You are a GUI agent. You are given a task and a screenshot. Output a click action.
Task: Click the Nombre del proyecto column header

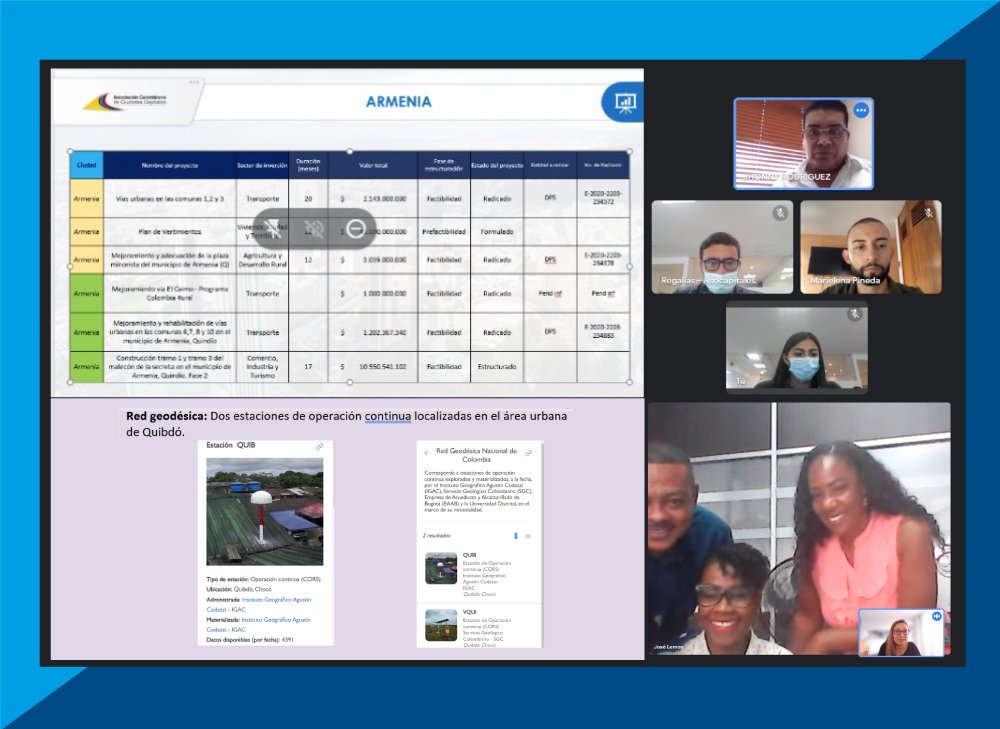pos(170,165)
